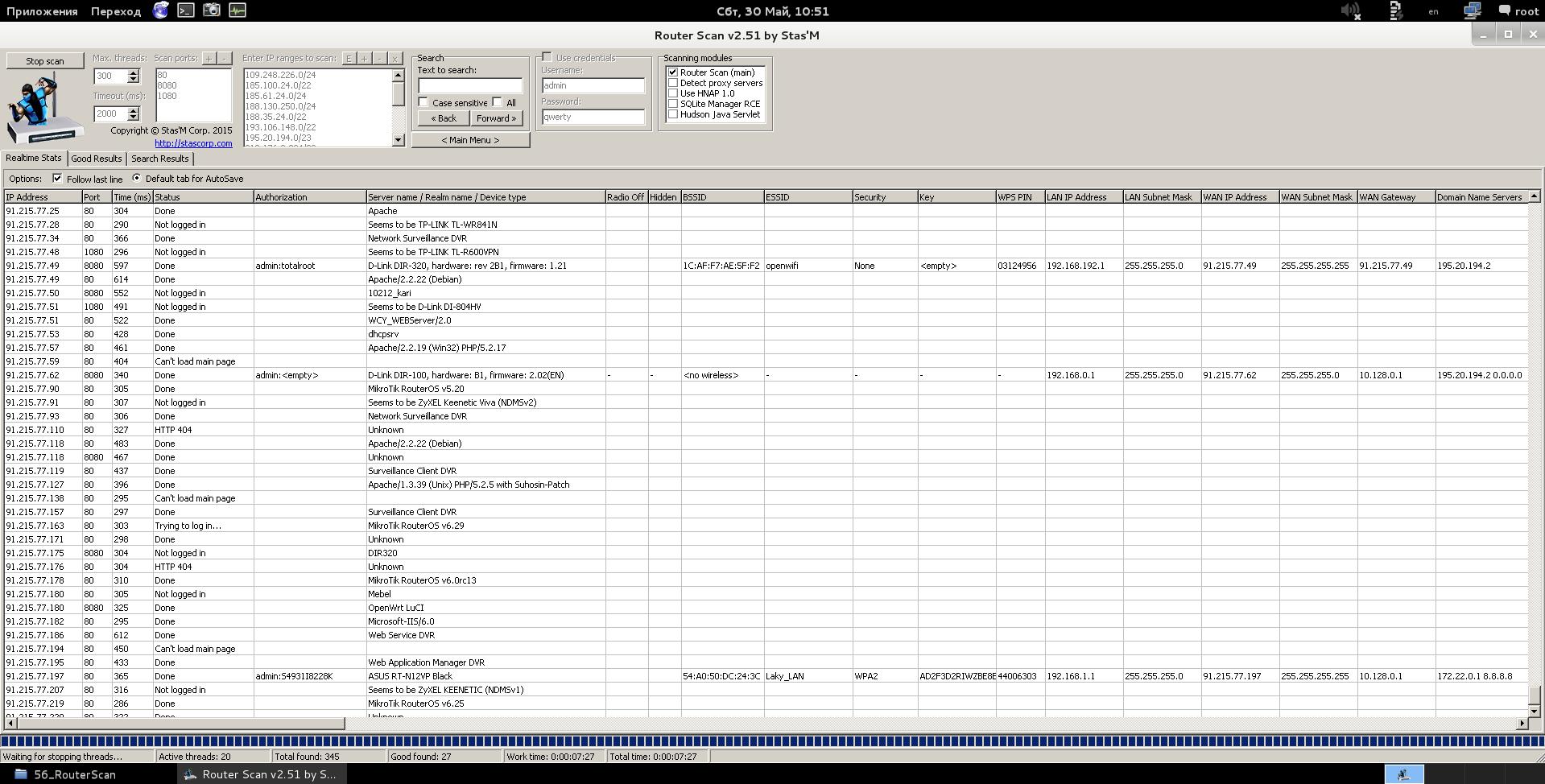Click the battery power status icon

tap(1396, 11)
